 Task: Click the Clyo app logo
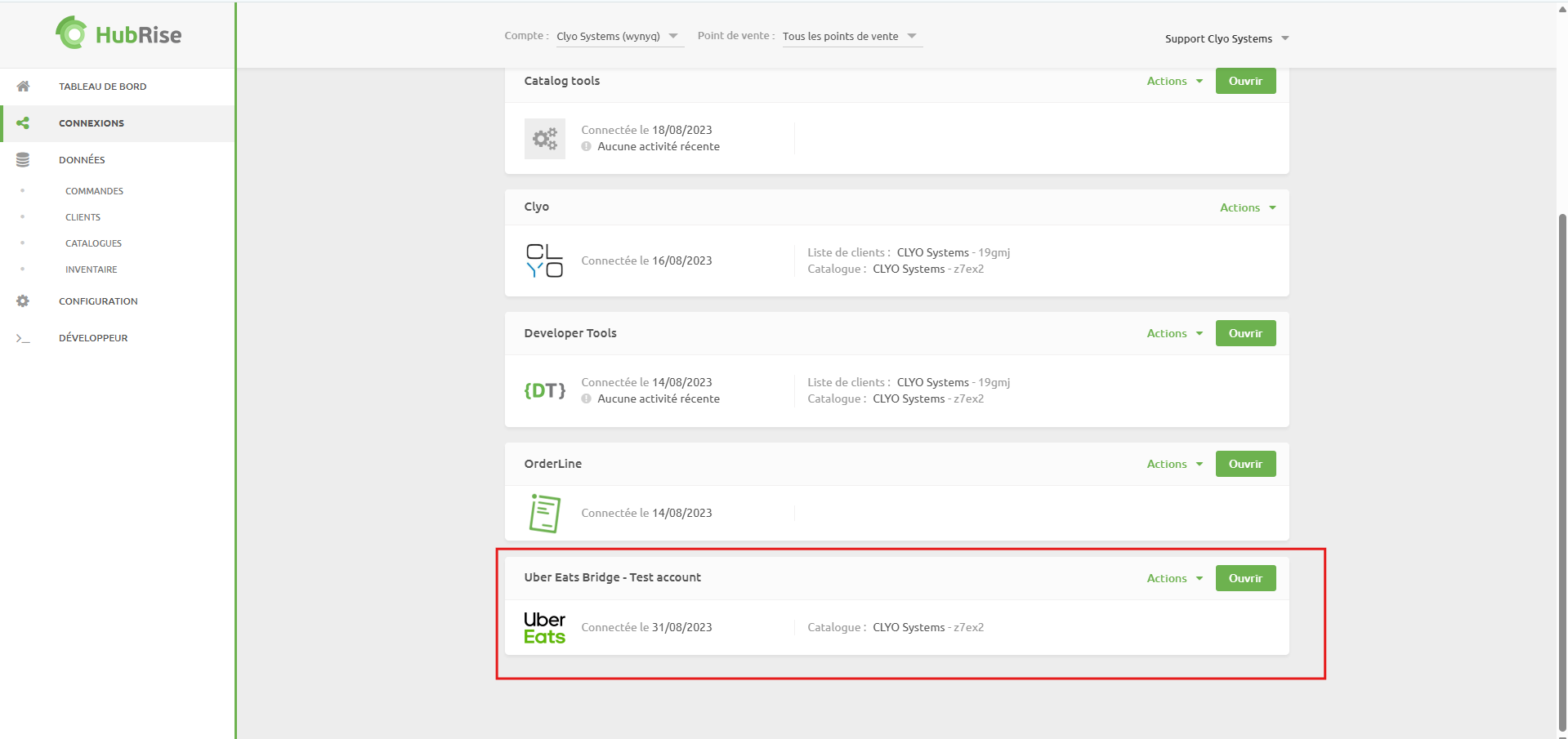pos(544,260)
